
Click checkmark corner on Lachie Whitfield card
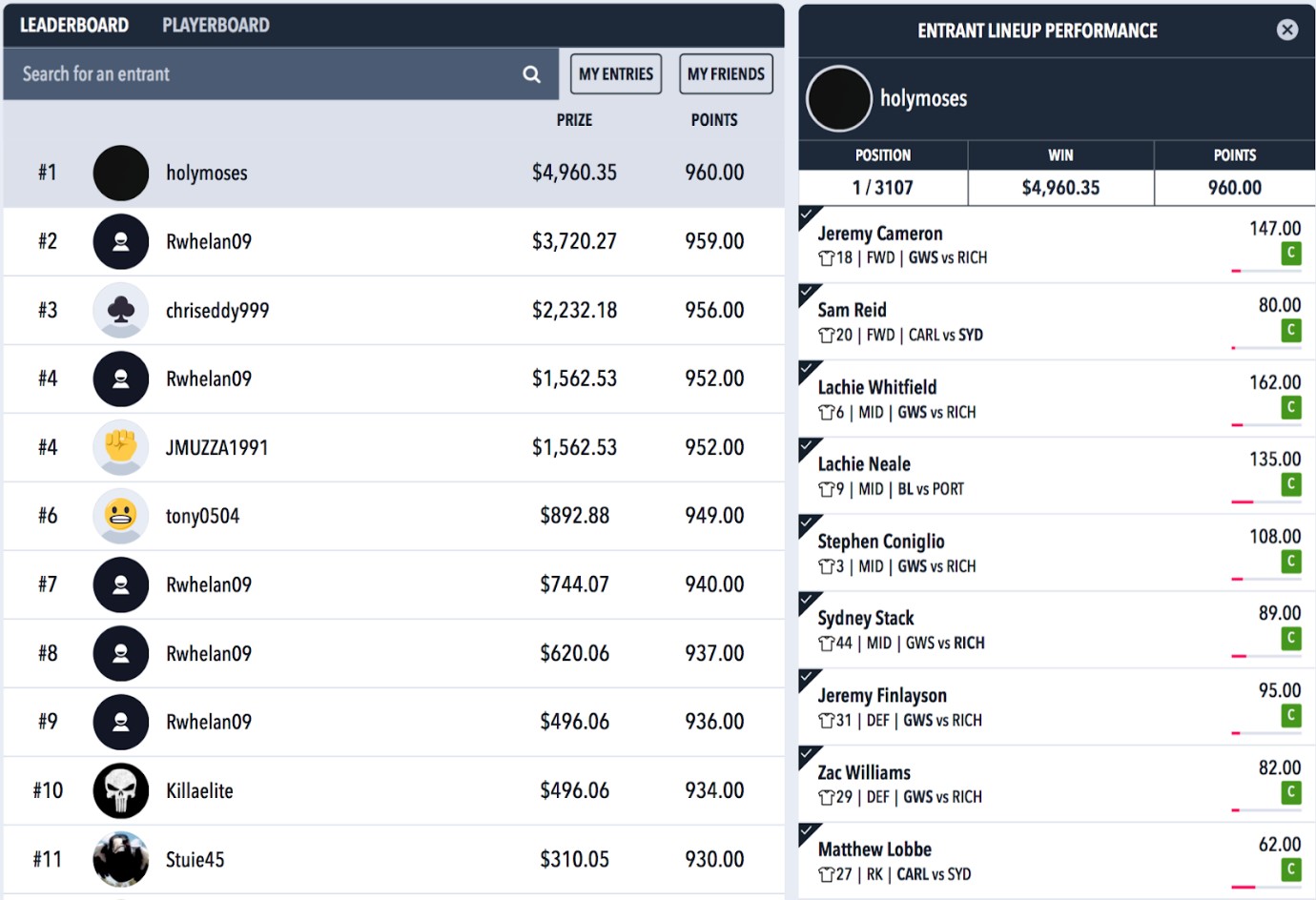pyautogui.click(x=809, y=370)
